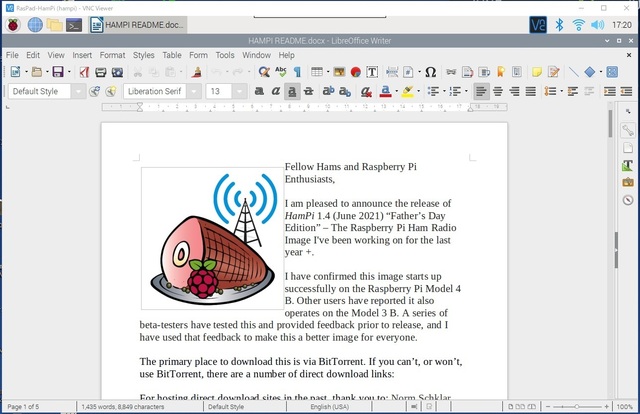Open the Insert menu

click(x=82, y=55)
